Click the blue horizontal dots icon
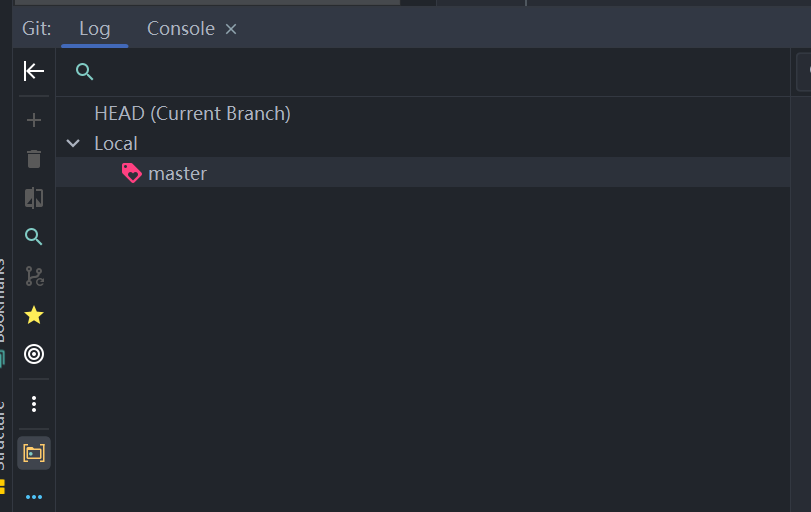Viewport: 811px width, 512px height. click(34, 496)
